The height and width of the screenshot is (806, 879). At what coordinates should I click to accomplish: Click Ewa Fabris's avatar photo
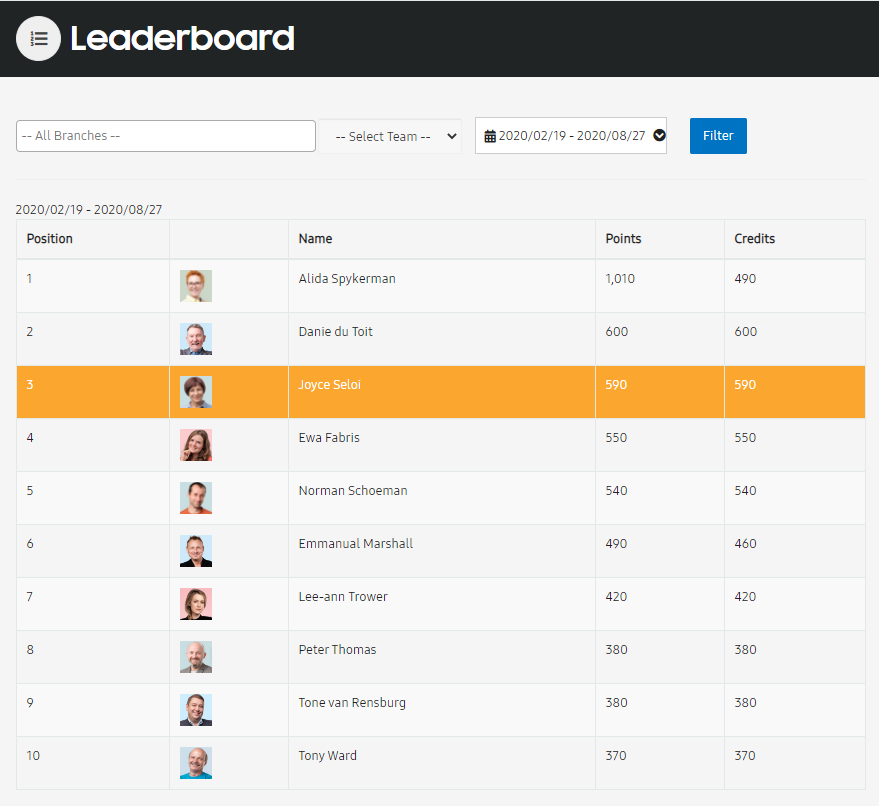pos(196,445)
